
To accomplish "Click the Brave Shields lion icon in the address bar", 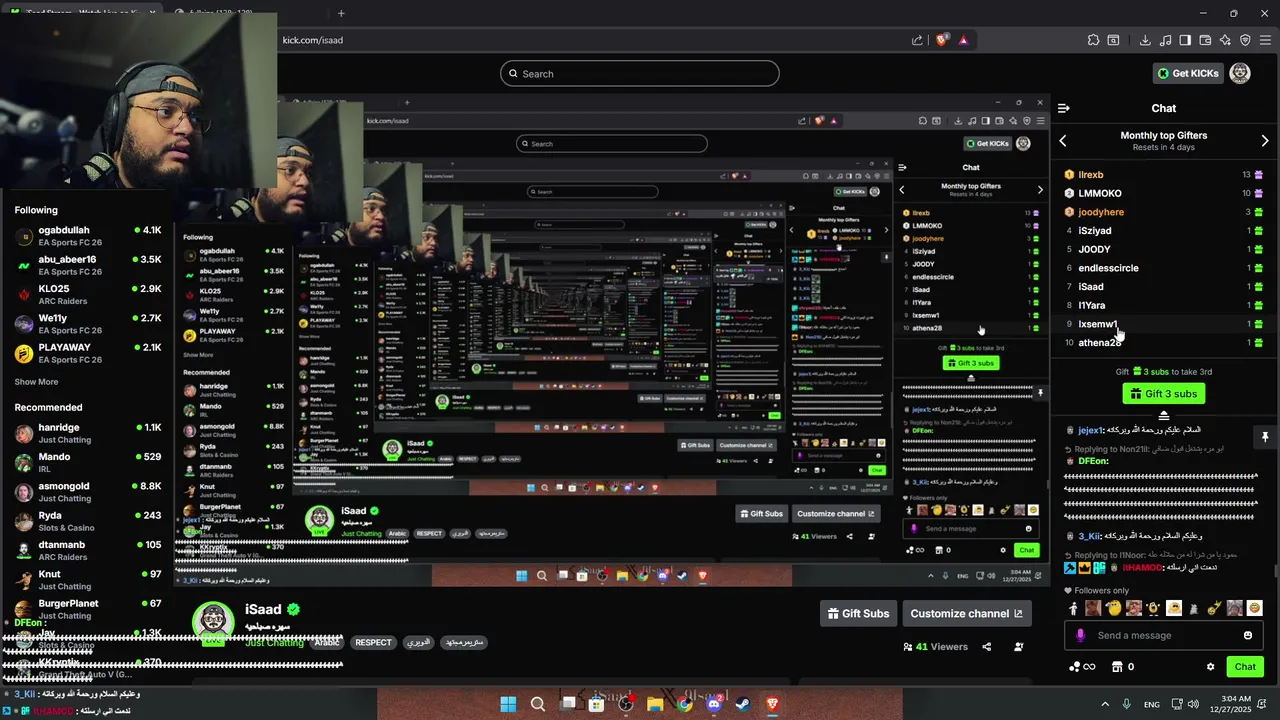I will 941,40.
